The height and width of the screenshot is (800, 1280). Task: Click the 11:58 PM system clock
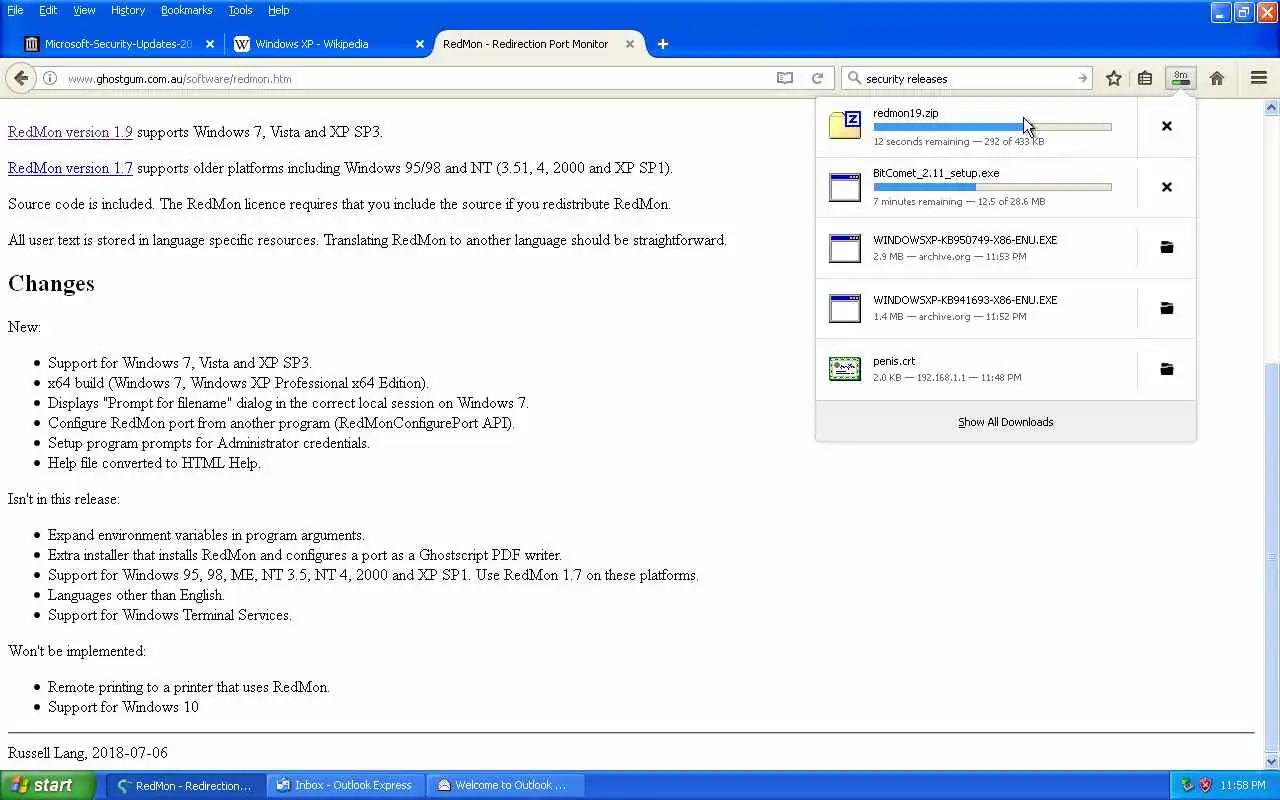pos(1243,785)
